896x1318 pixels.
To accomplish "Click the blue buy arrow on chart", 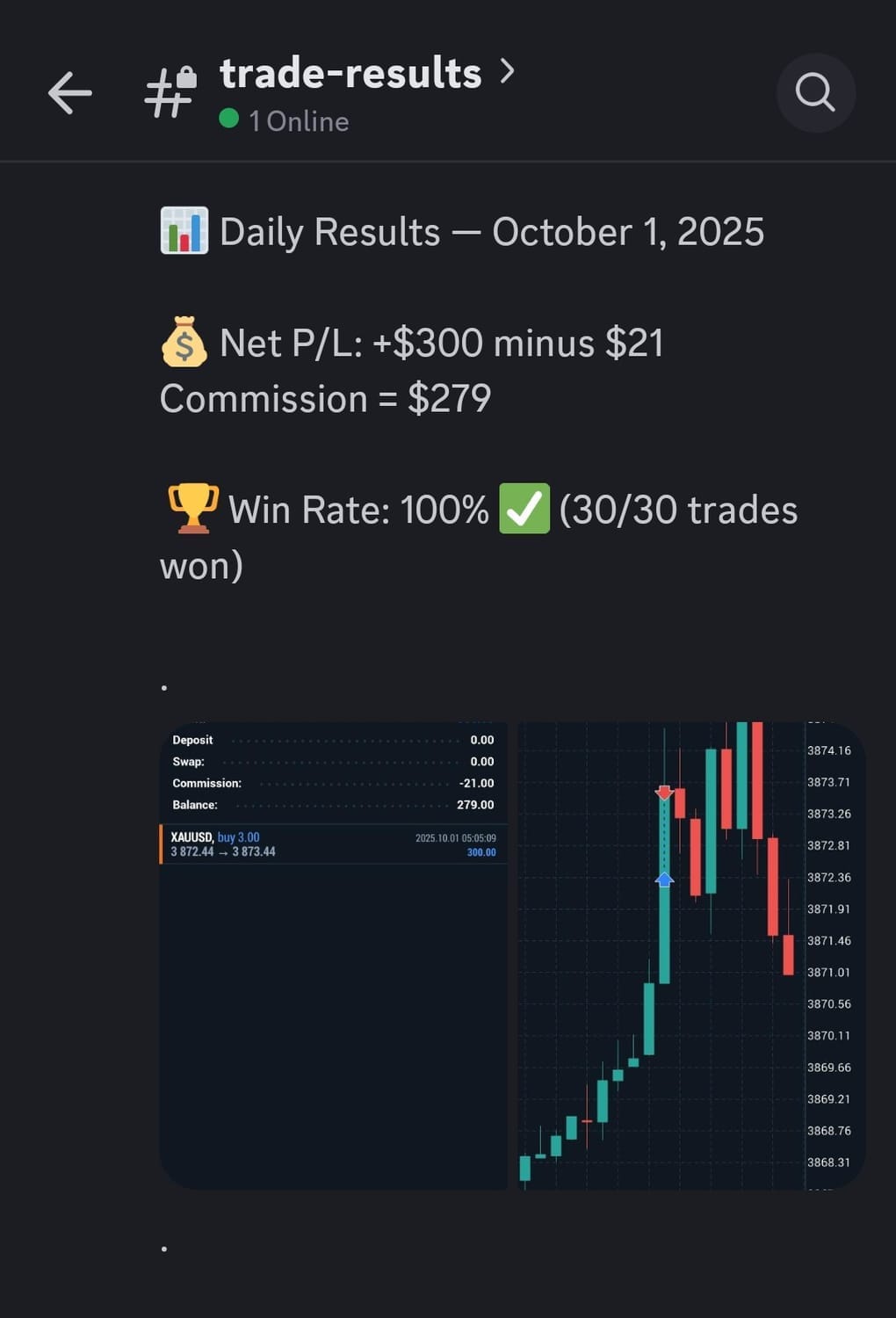I will [x=664, y=878].
